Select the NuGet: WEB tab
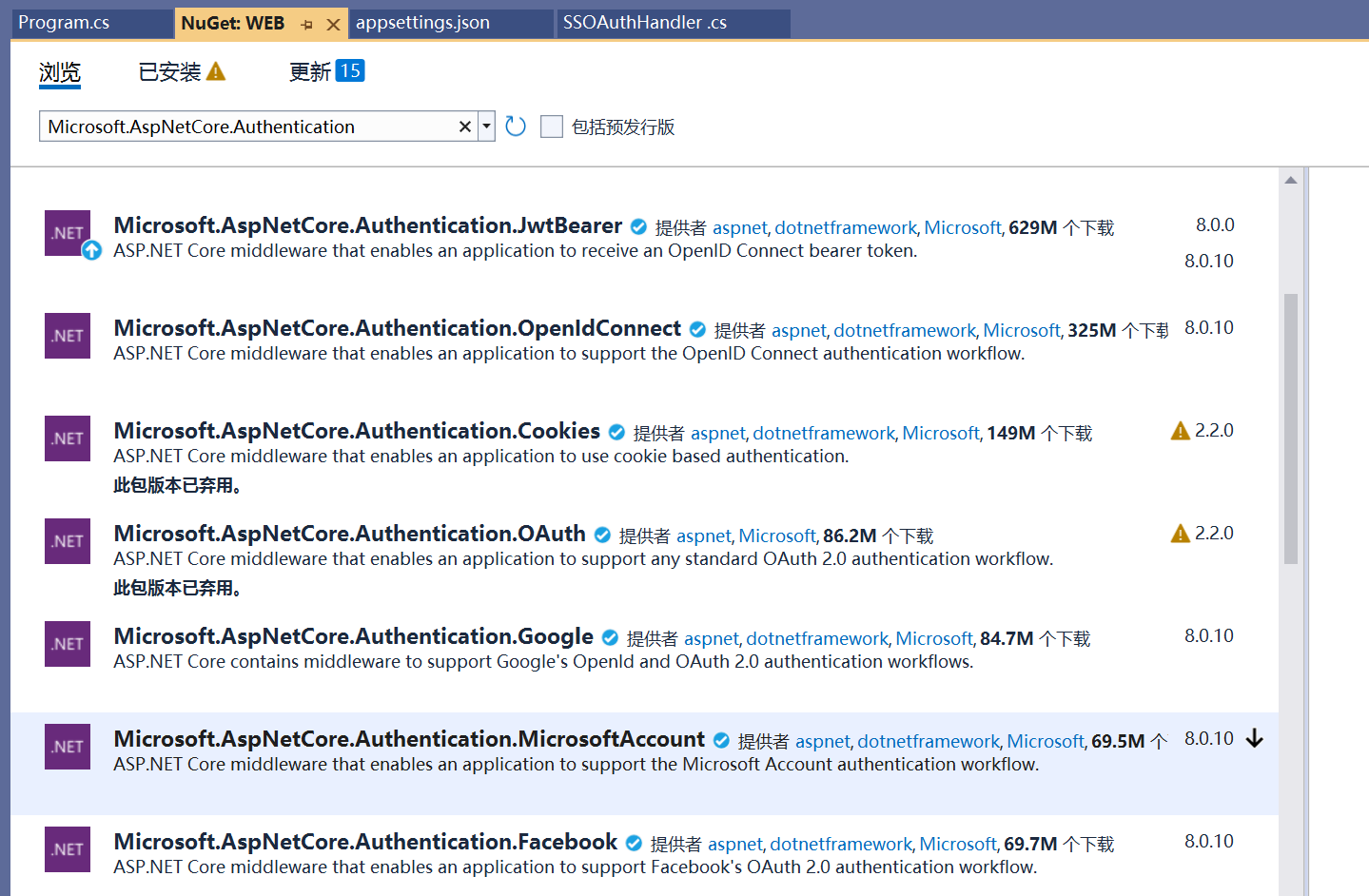The image size is (1369, 896). [x=233, y=23]
